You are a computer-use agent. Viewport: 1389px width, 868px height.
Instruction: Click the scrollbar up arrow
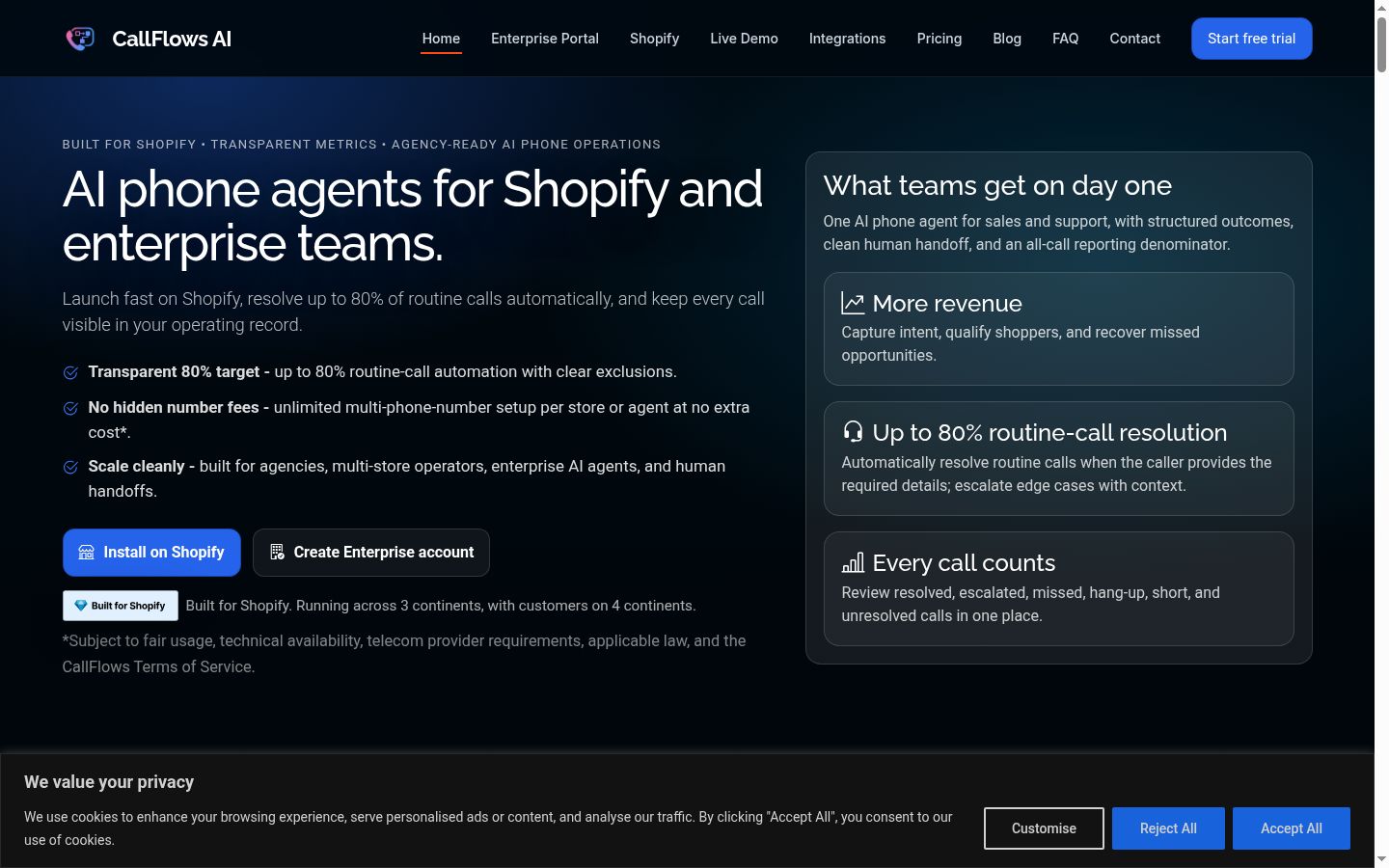[x=1381, y=7]
